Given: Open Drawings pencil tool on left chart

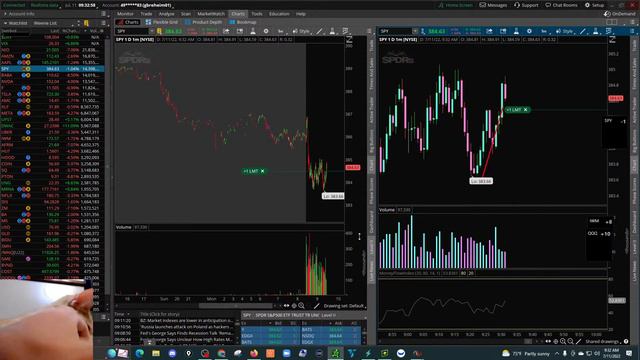Looking at the screenshot, I should pyautogui.click(x=319, y=31).
